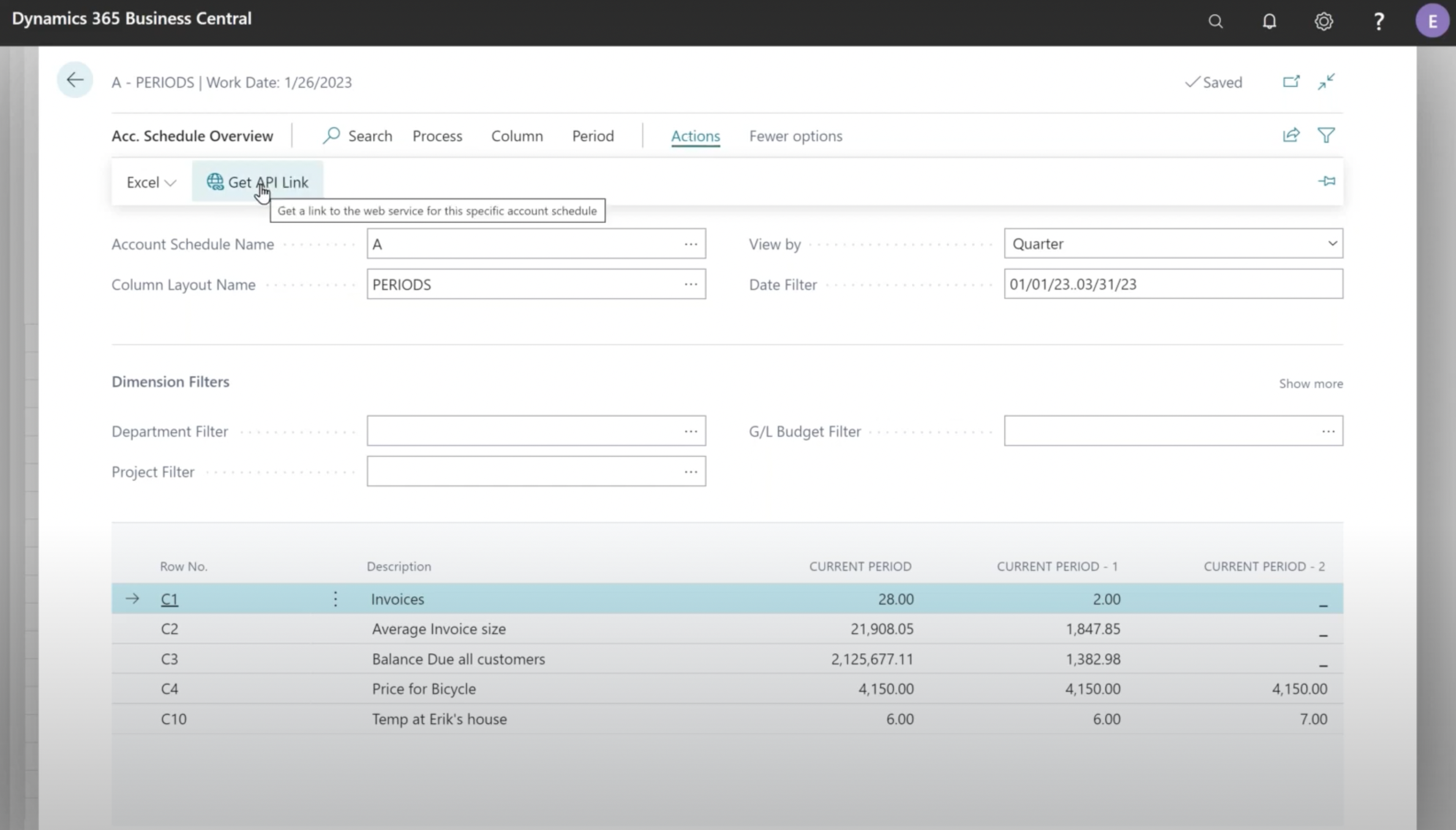Open the Process menu
The height and width of the screenshot is (830, 1456).
(x=437, y=136)
